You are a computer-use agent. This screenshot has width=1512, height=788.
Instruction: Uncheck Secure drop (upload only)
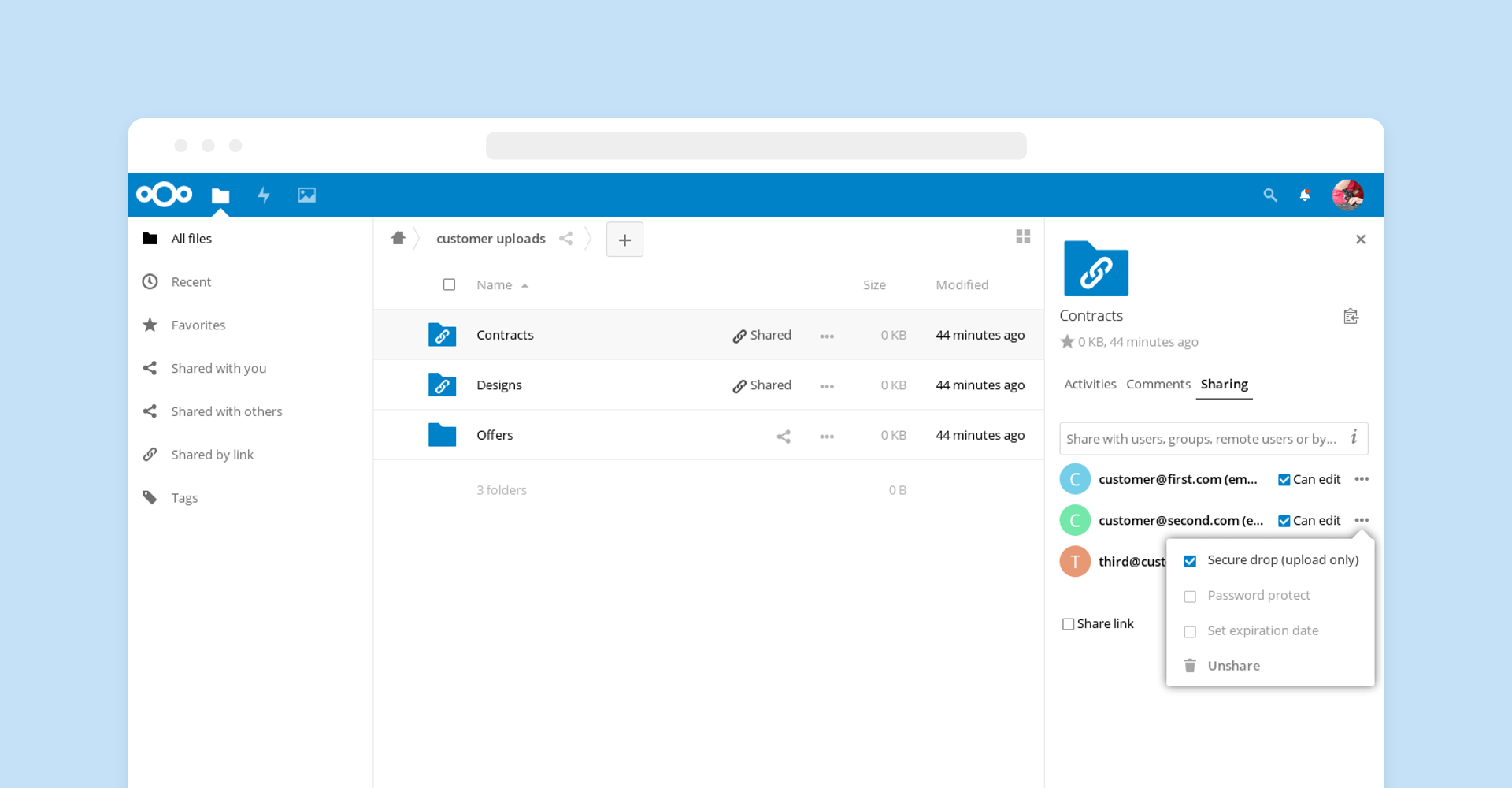[x=1190, y=561]
